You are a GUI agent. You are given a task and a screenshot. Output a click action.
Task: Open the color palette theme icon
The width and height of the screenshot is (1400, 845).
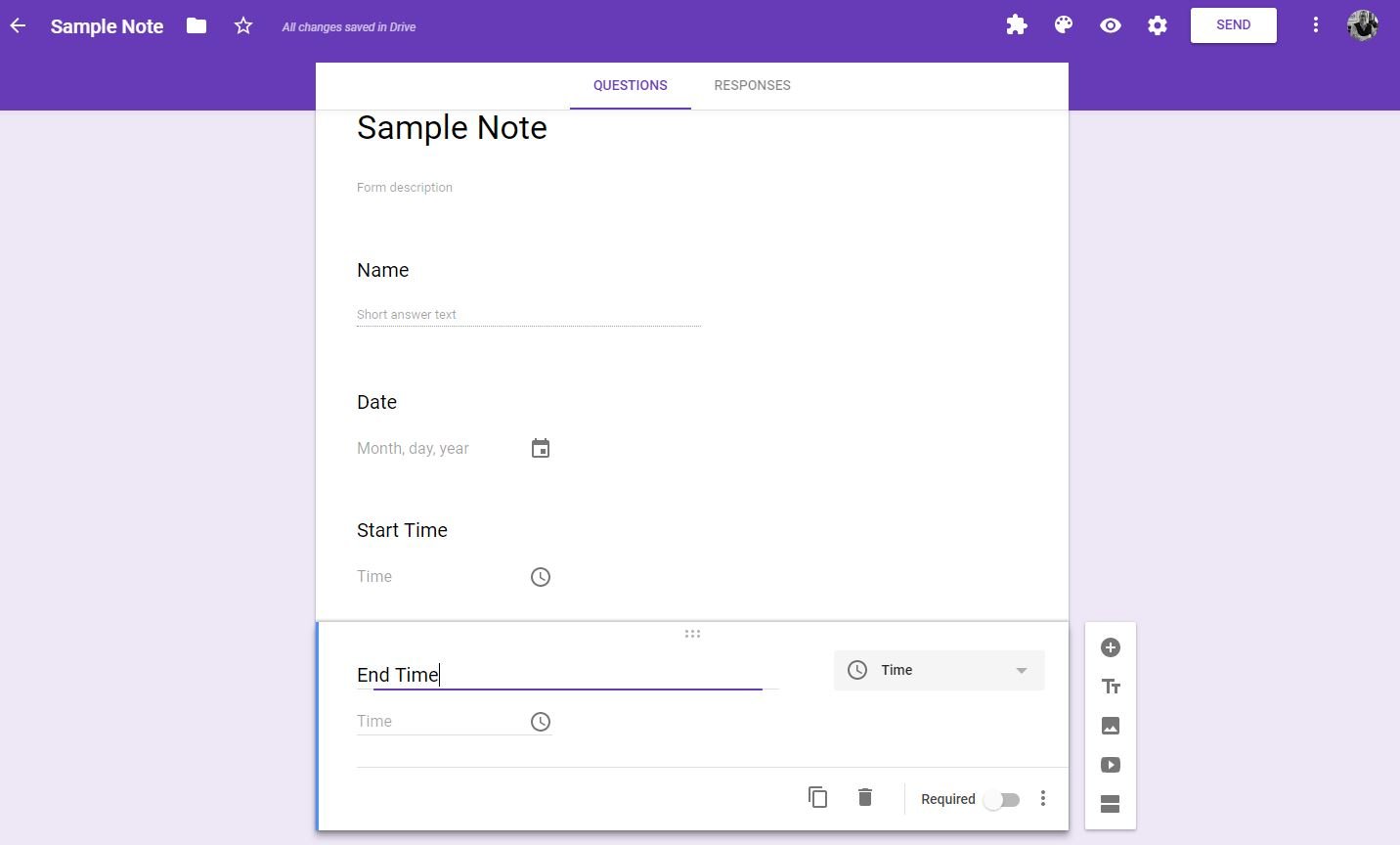[1064, 25]
